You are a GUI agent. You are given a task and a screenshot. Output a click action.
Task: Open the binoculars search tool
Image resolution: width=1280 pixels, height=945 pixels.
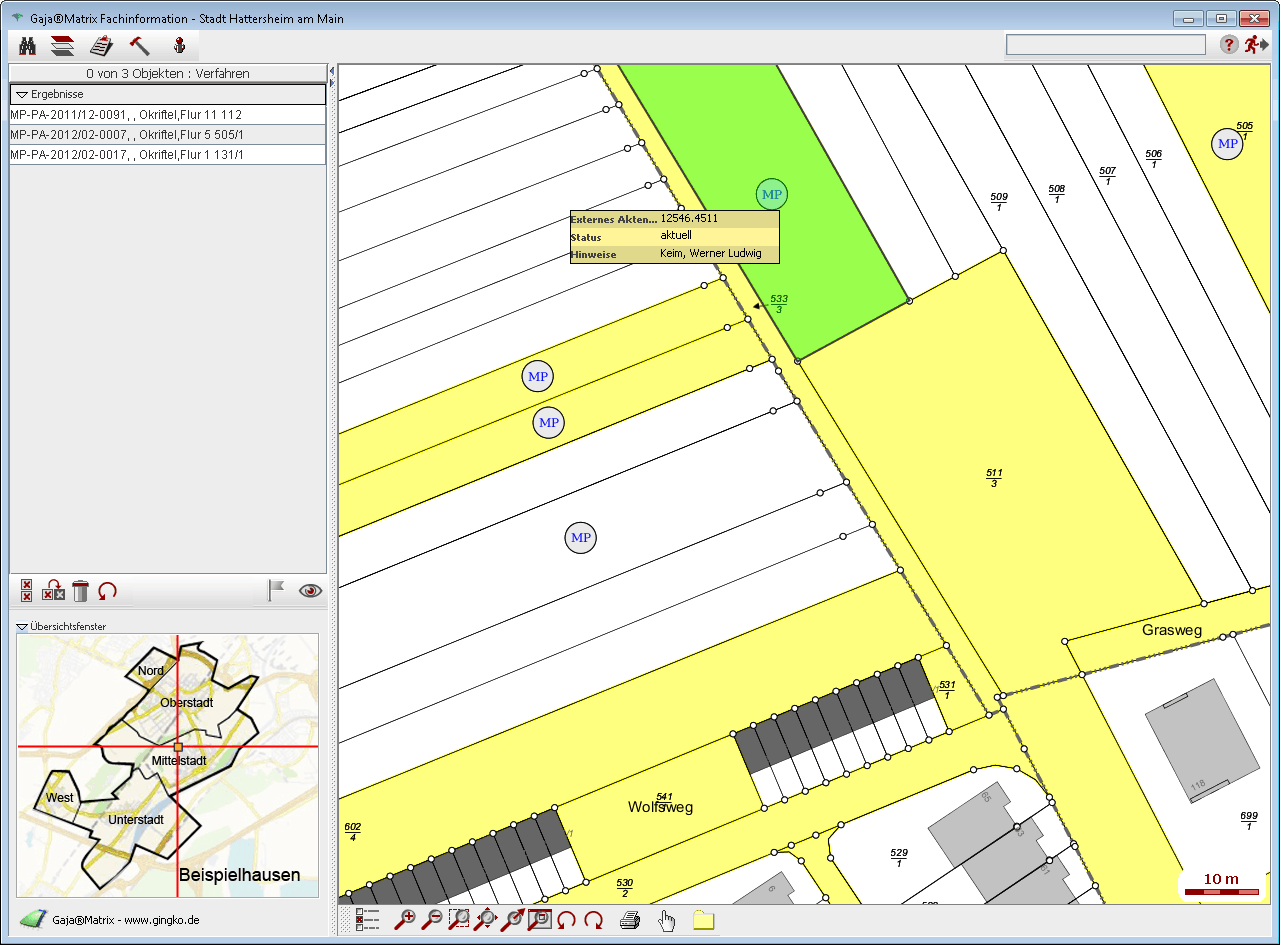[x=28, y=45]
